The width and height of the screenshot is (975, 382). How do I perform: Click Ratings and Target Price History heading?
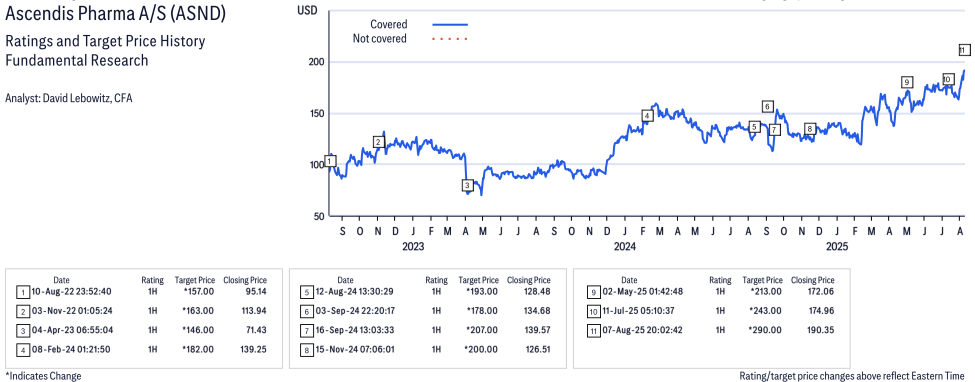coord(105,42)
